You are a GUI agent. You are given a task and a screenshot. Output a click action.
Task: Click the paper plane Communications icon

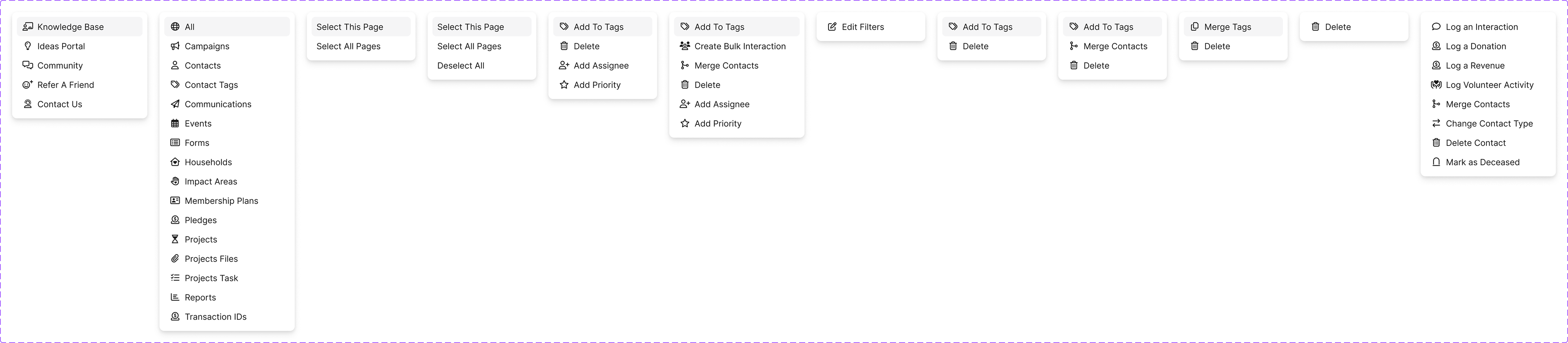click(175, 104)
